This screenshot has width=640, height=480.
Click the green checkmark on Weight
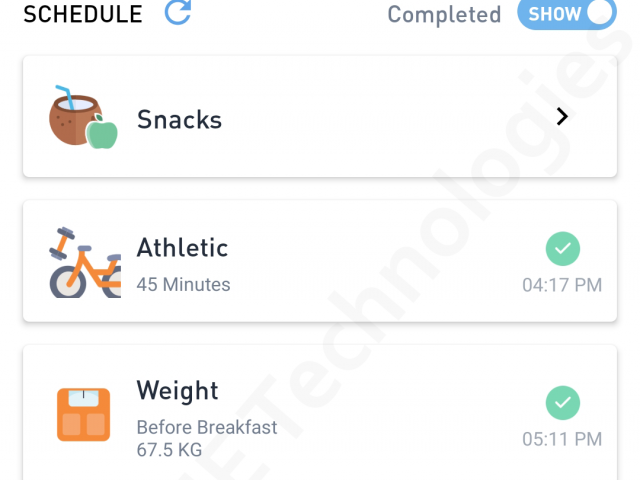563,403
